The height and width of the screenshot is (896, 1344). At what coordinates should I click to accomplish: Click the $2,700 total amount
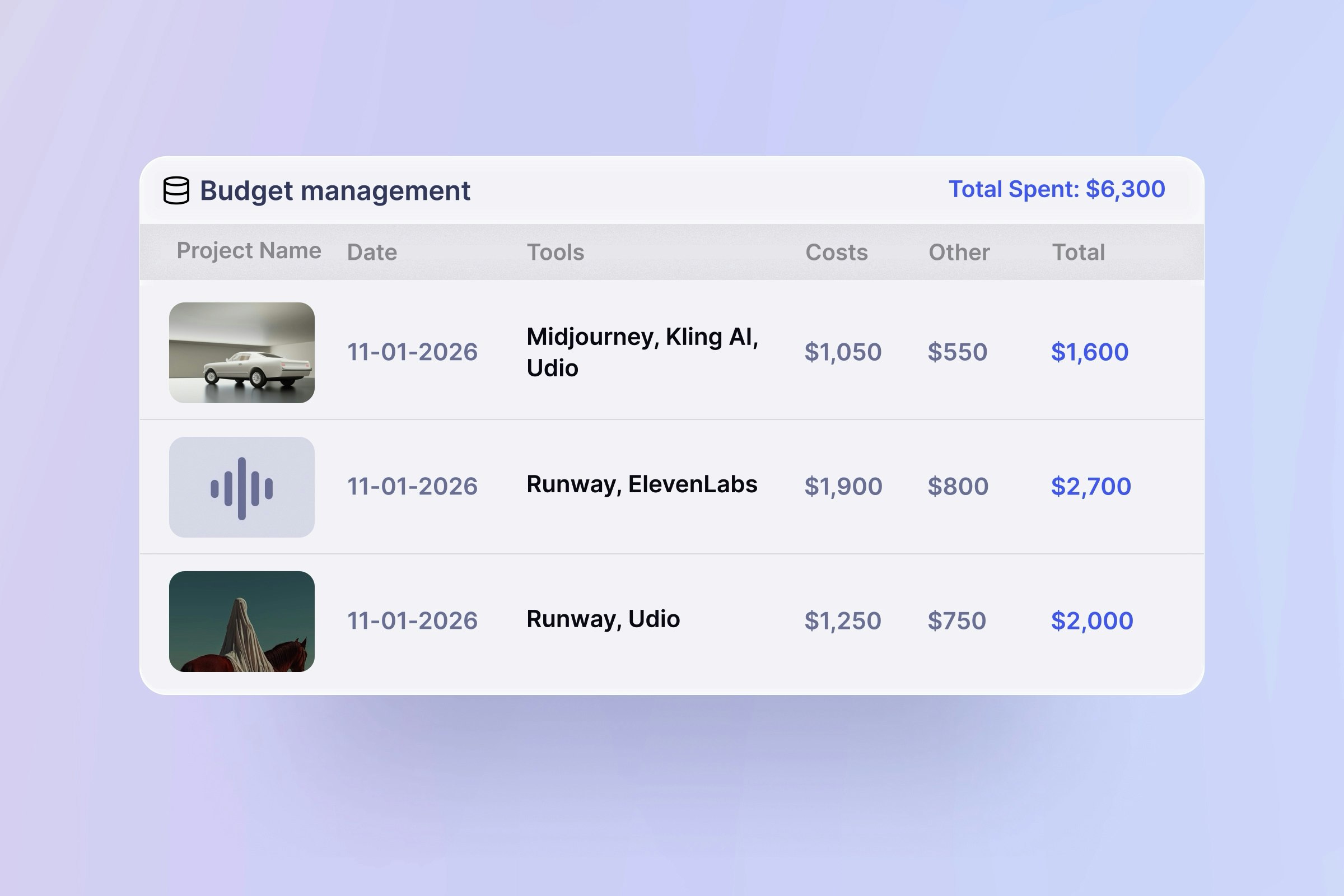pos(1091,486)
